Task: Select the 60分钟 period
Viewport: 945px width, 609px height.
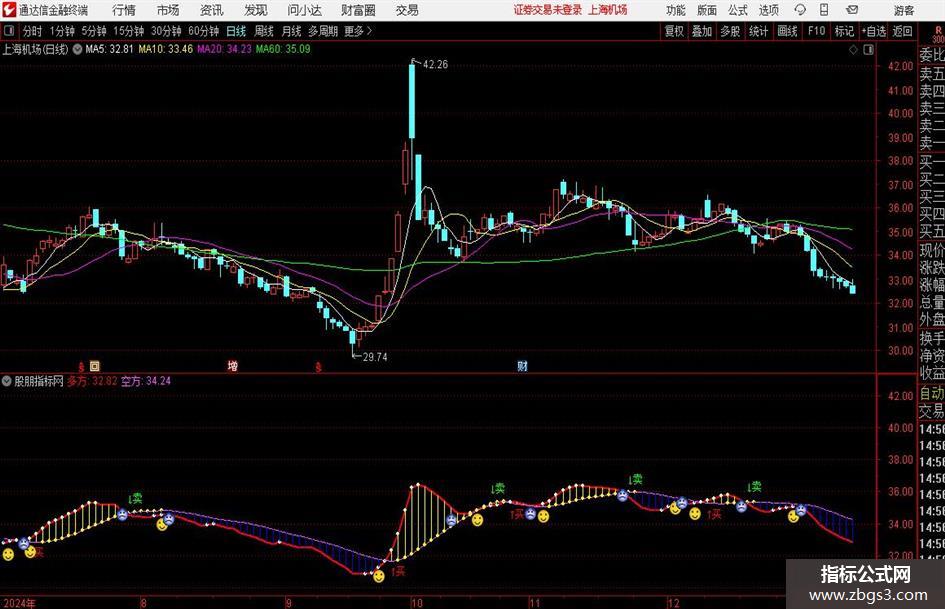Action: tap(204, 31)
